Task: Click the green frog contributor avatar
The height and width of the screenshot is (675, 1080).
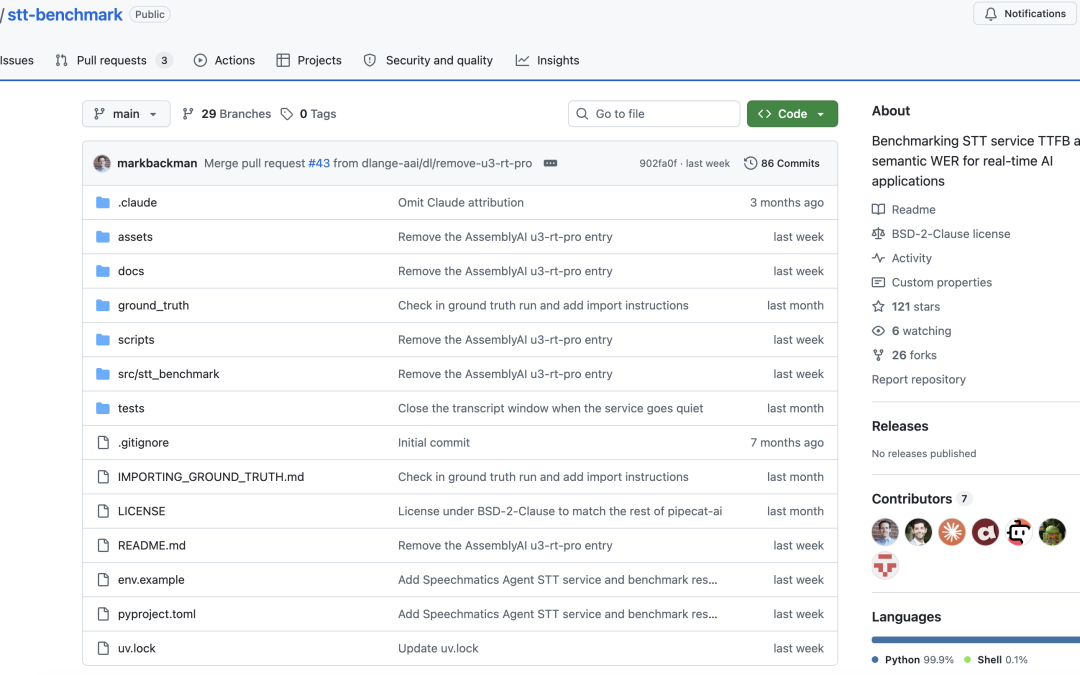Action: (x=1052, y=532)
